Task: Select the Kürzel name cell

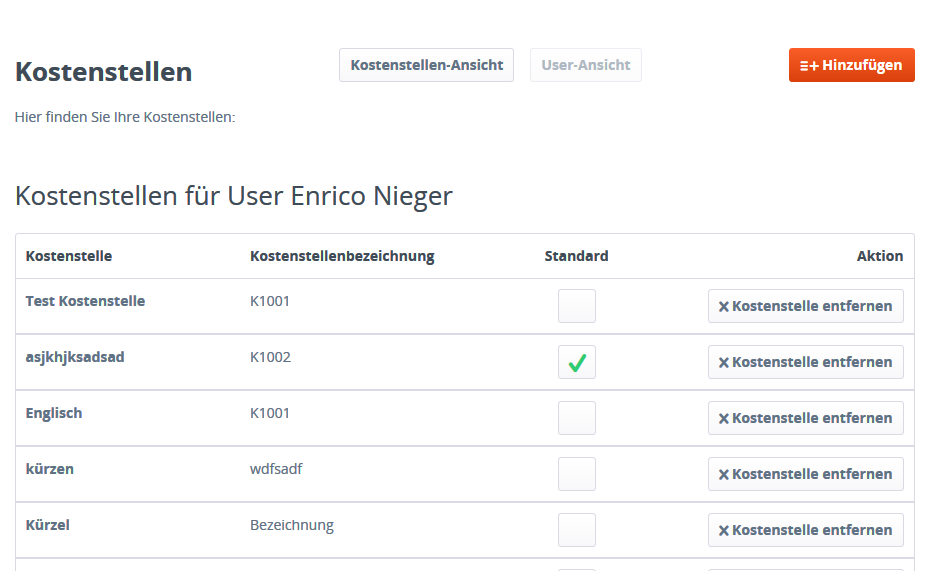Action: tap(48, 525)
